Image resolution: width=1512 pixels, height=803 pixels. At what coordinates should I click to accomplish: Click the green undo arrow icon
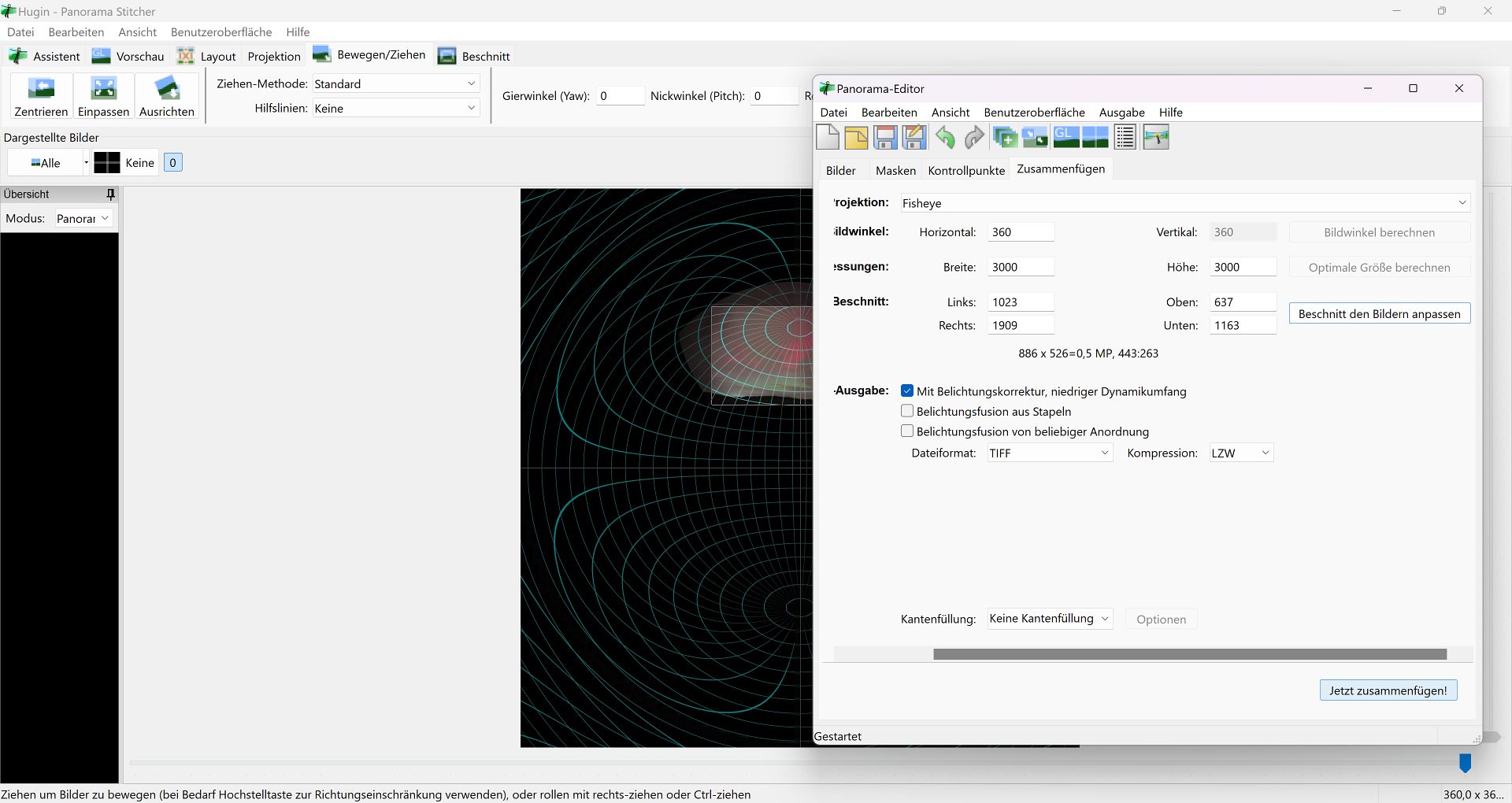point(945,138)
